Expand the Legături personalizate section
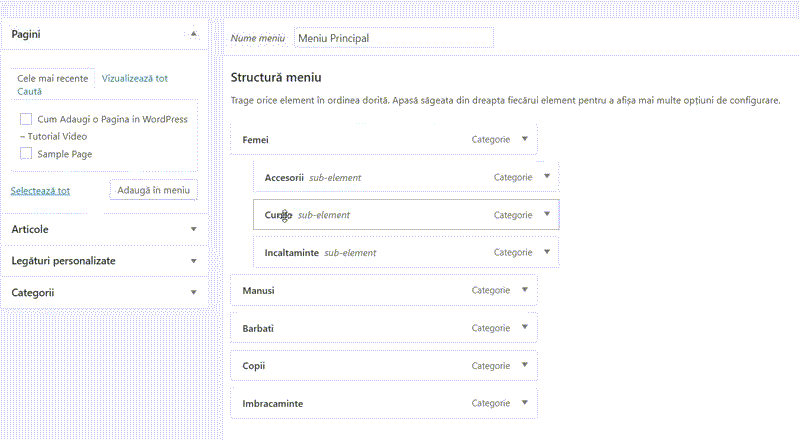 click(193, 260)
